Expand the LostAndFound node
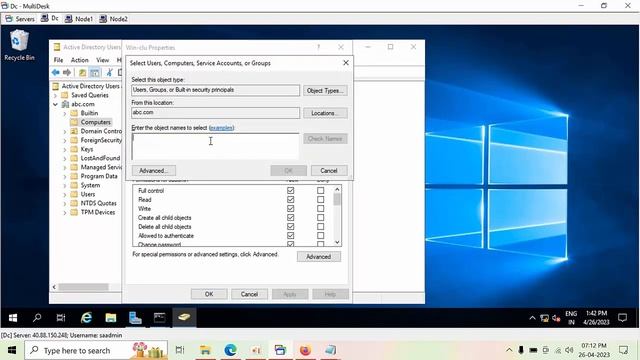This screenshot has height=360, width=640. pos(64,158)
